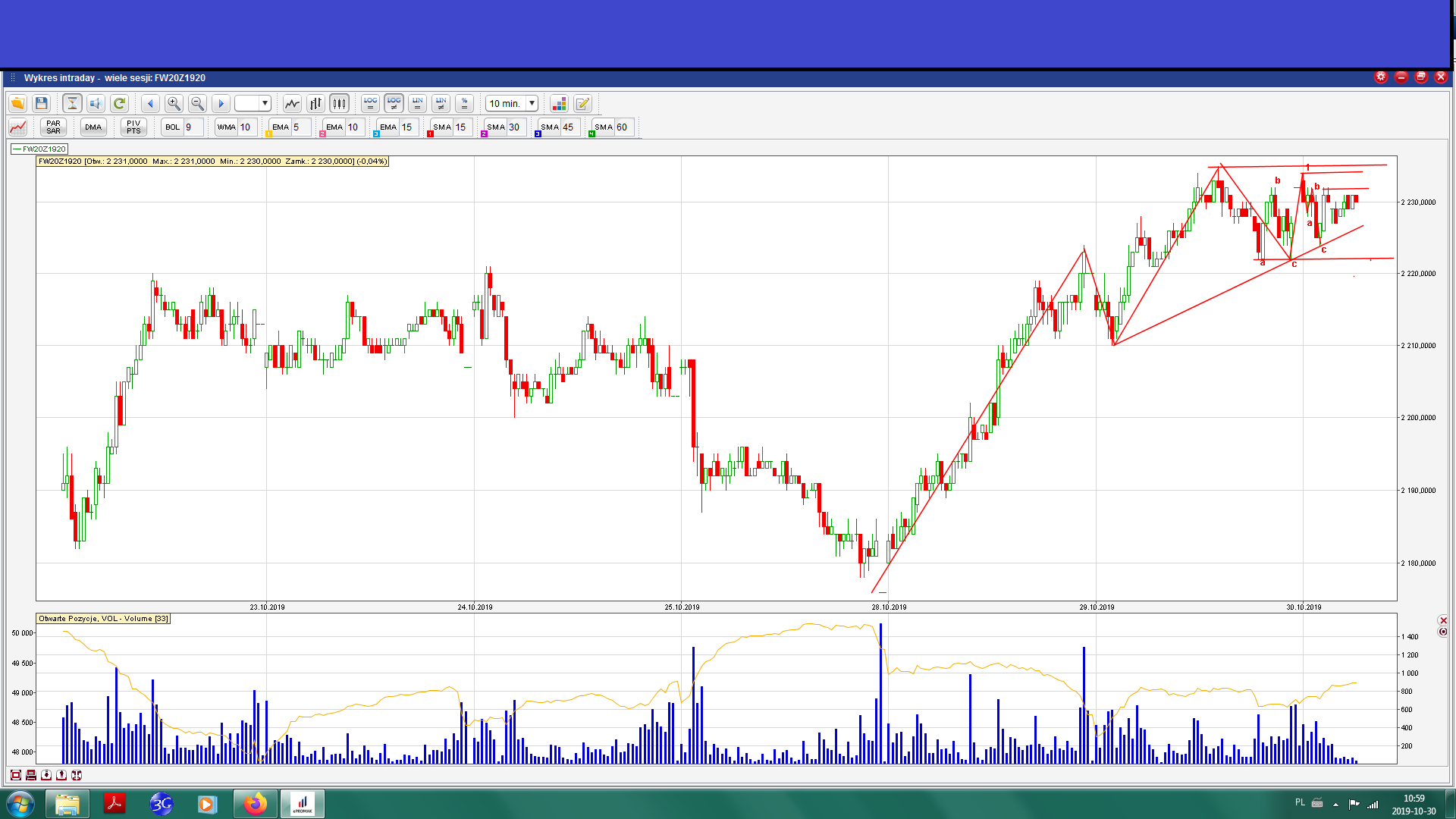The height and width of the screenshot is (819, 1456).
Task: Zoom out with the magnifier minus icon
Action: (197, 103)
